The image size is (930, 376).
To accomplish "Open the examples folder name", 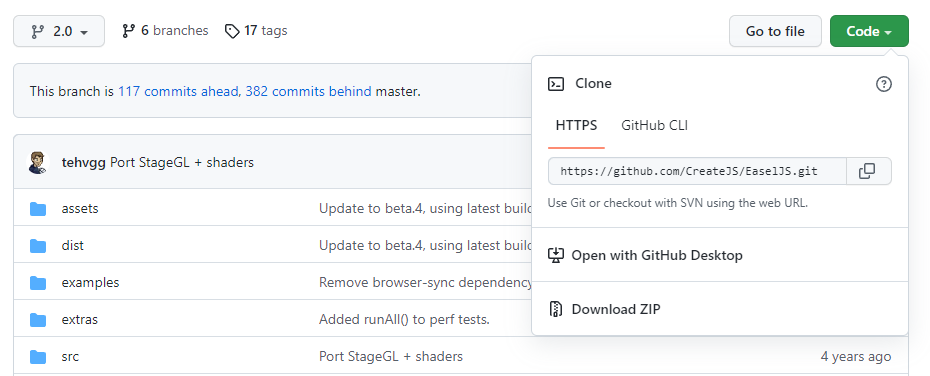I will click(x=90, y=282).
